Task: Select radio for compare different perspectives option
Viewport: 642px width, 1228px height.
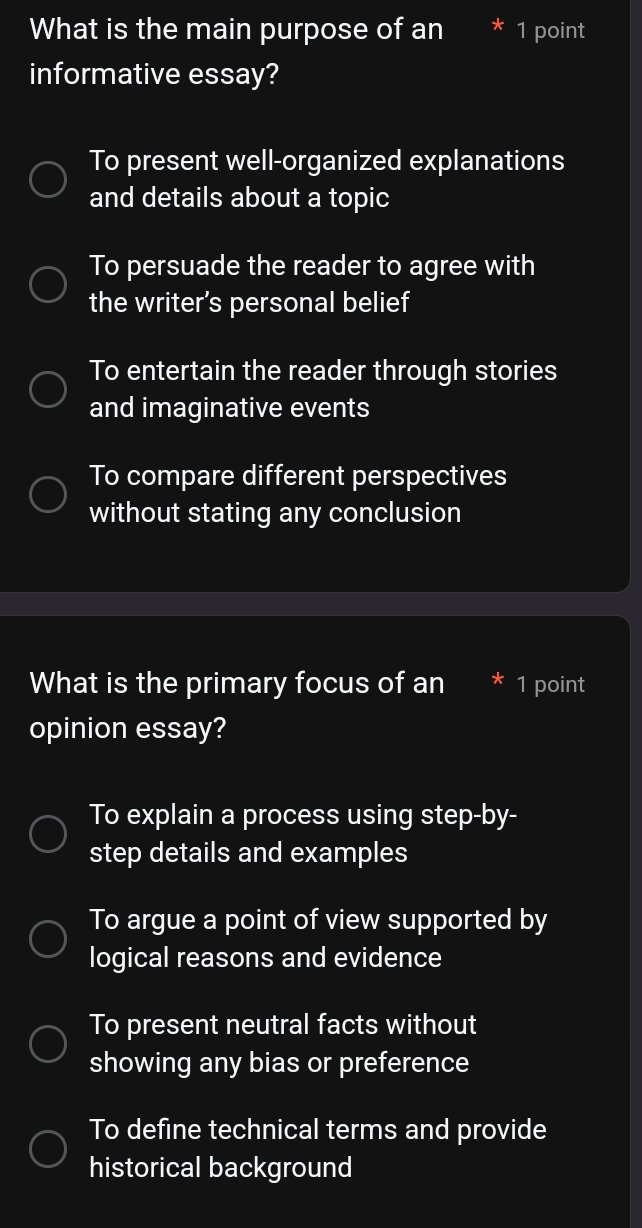Action: pos(47,495)
